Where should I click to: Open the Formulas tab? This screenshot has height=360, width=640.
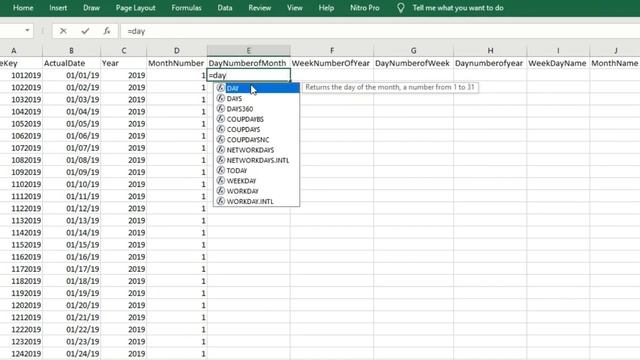pyautogui.click(x=186, y=8)
